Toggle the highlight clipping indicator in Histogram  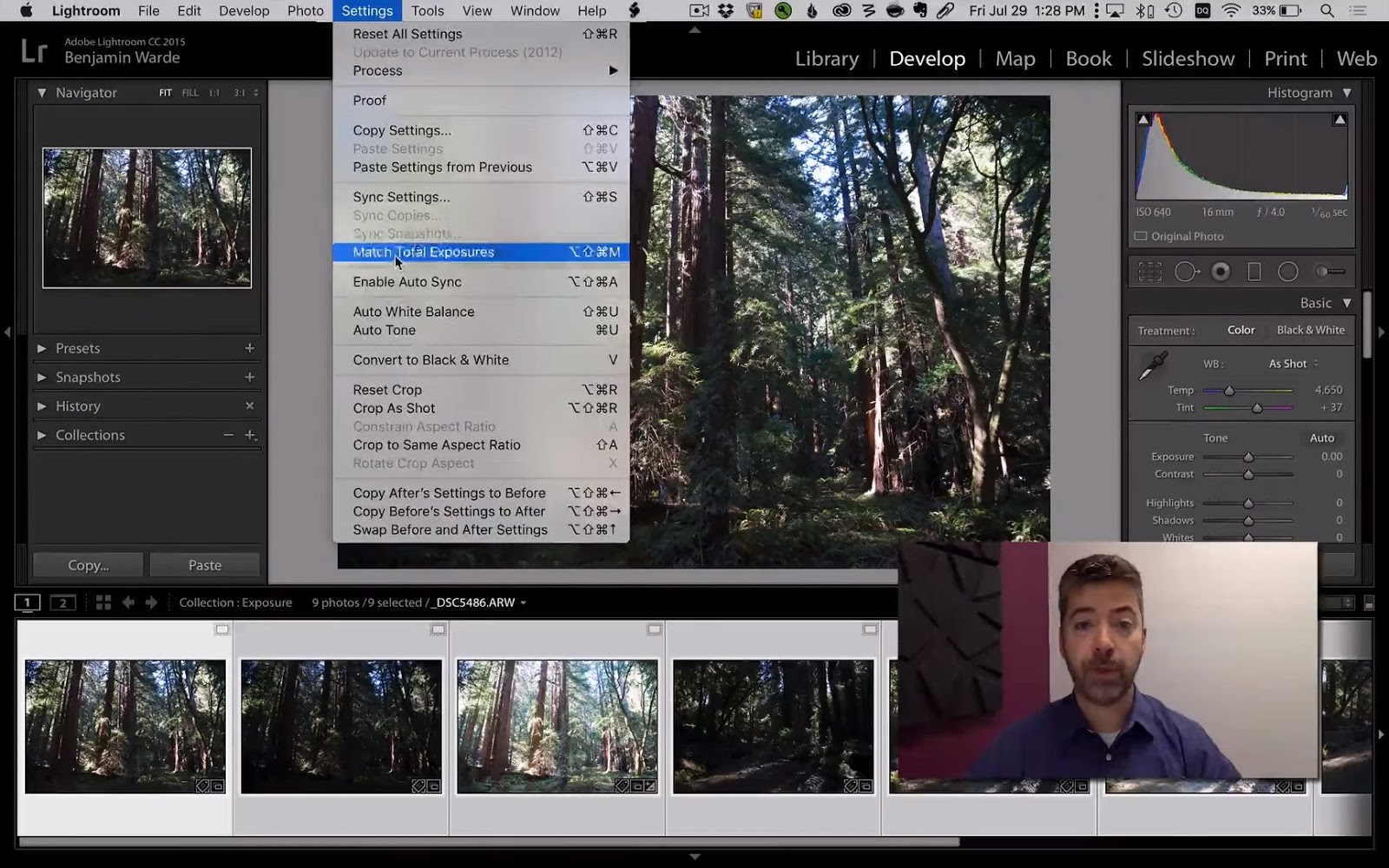[1340, 119]
